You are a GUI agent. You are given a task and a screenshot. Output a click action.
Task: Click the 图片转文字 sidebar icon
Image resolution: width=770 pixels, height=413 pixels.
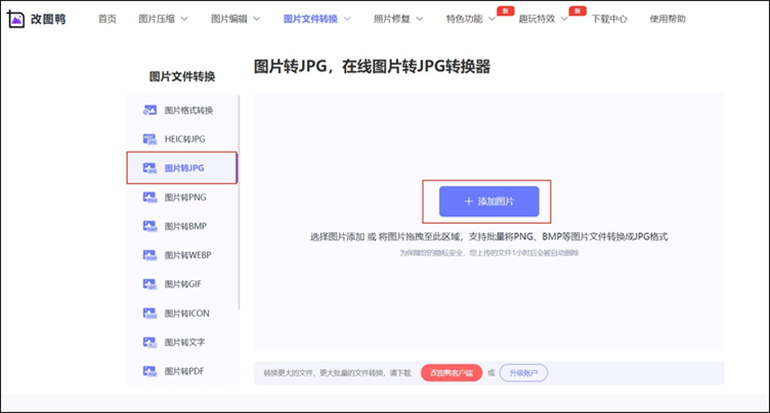150,342
